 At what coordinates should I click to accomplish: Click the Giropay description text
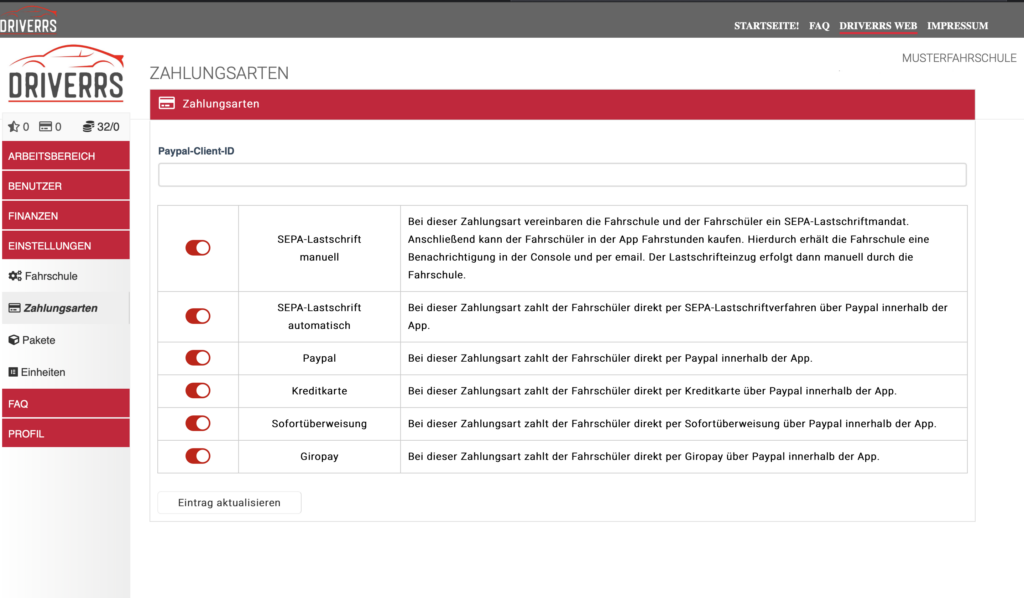tap(643, 456)
